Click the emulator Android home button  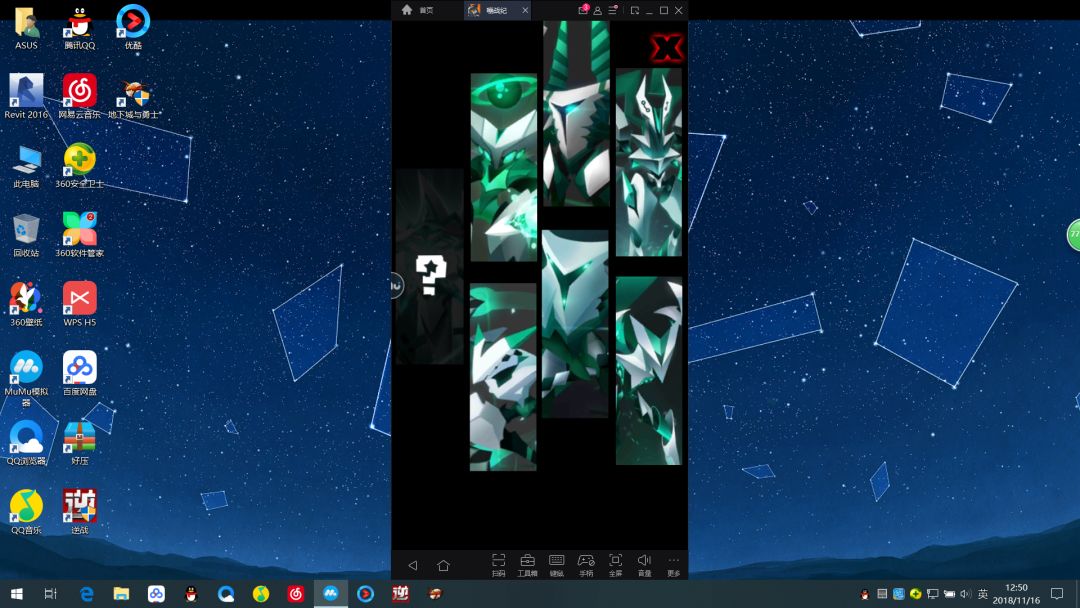tap(443, 565)
